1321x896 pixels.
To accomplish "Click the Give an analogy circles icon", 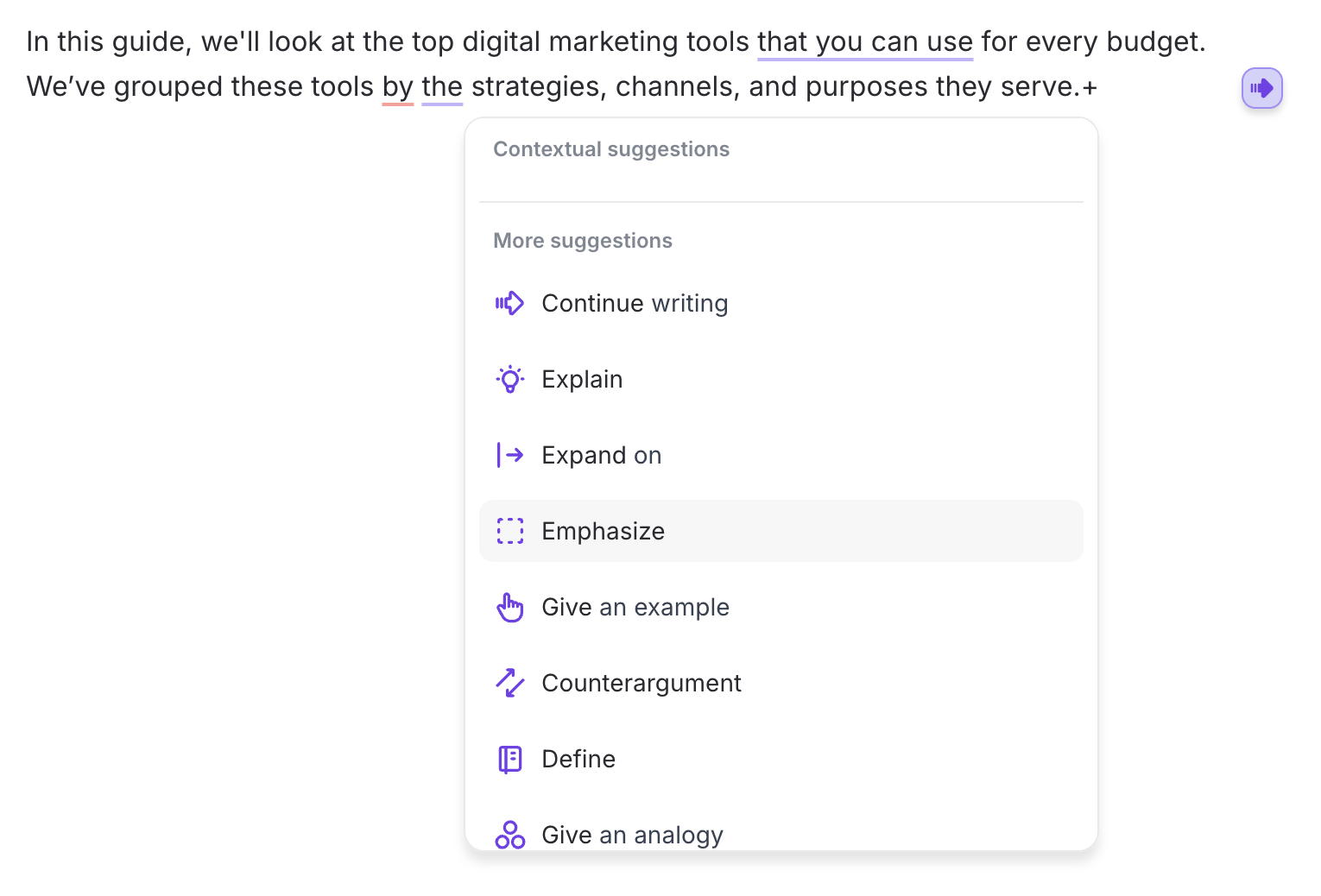I will tap(509, 835).
